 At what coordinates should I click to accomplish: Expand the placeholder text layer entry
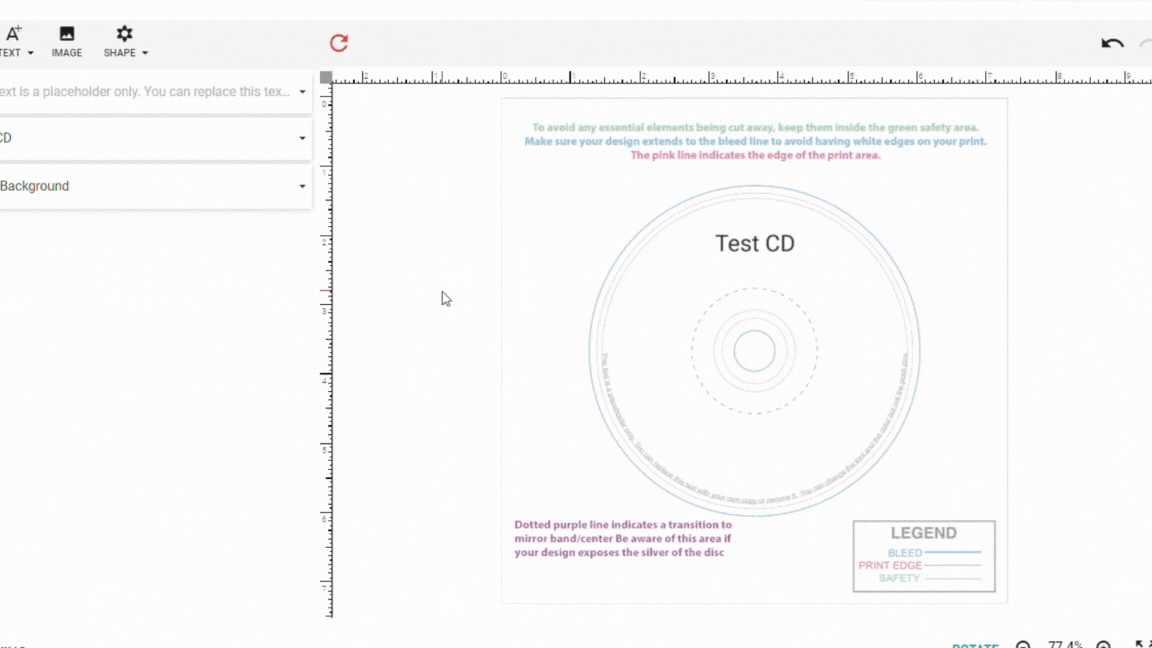(302, 92)
